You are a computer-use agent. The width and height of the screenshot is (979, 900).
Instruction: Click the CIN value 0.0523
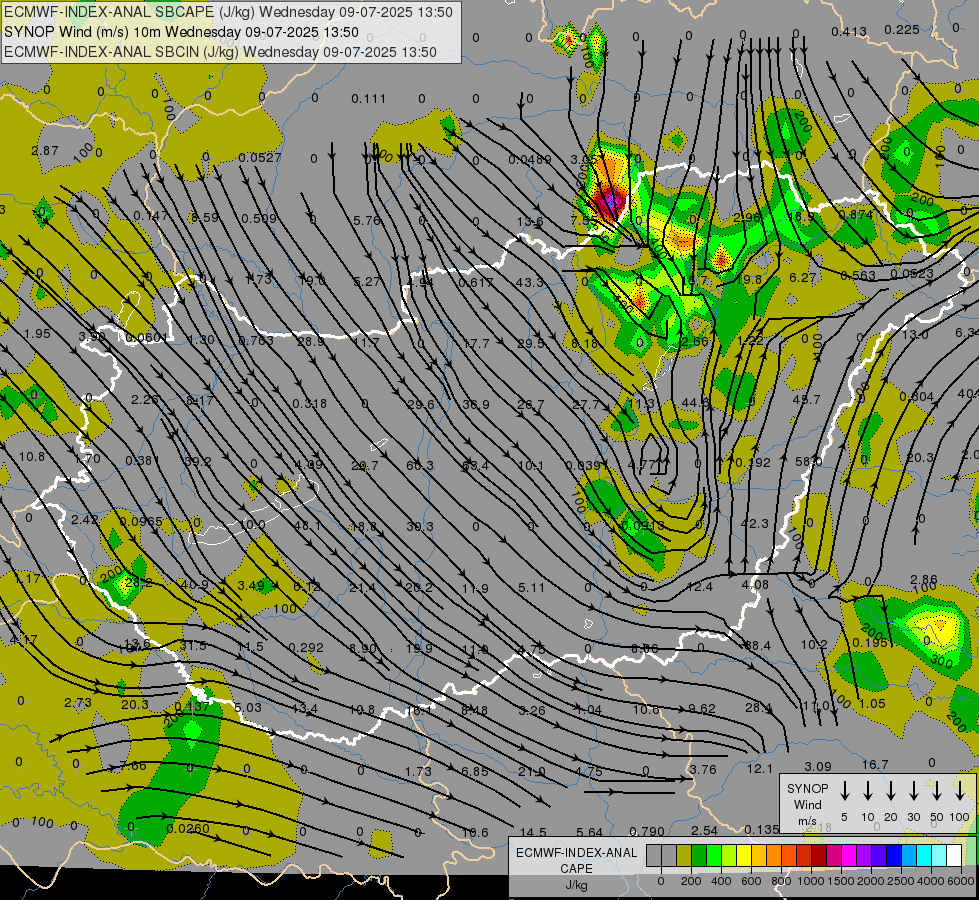(912, 274)
